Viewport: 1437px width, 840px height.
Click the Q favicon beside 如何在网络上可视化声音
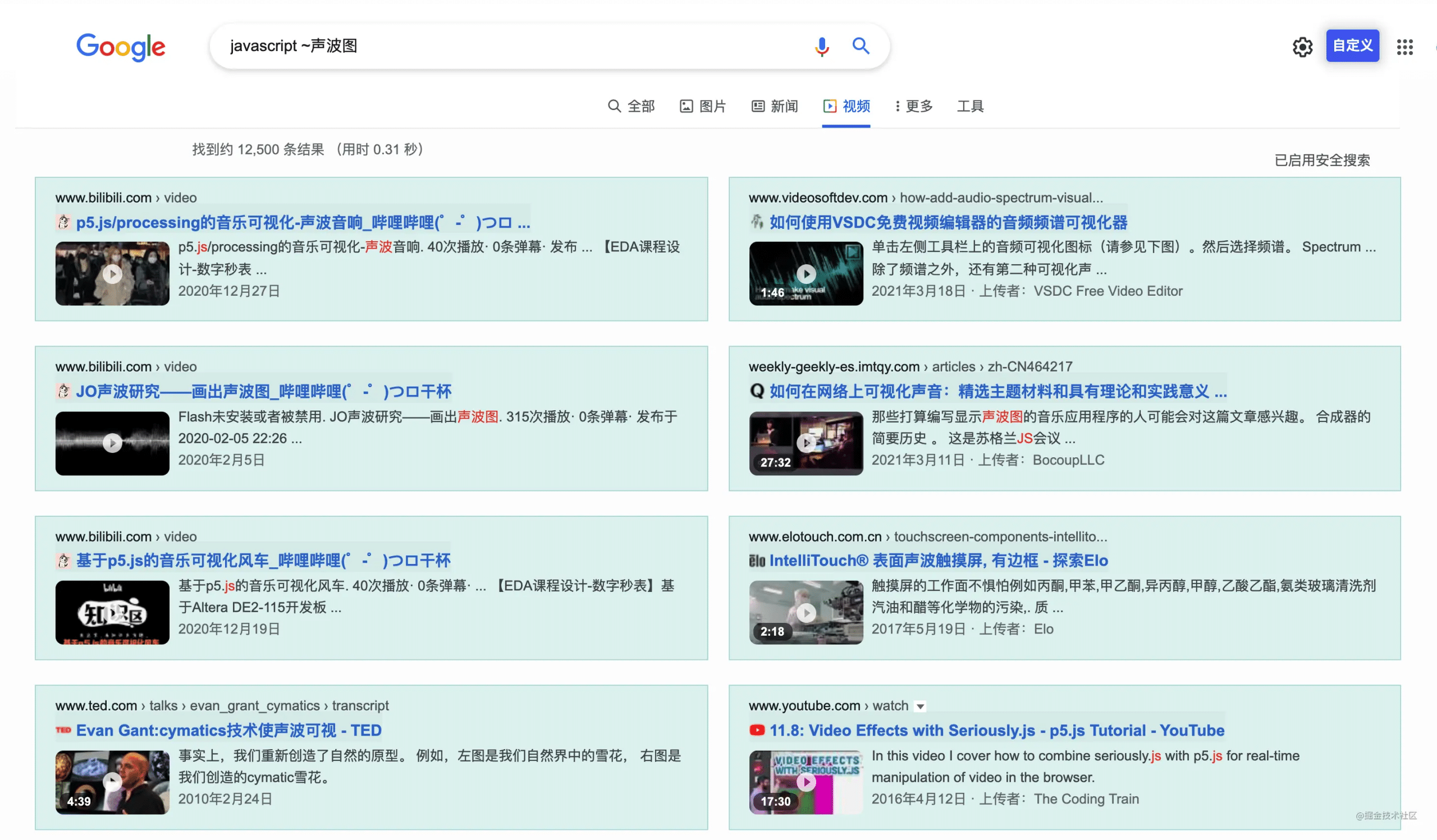[x=757, y=392]
